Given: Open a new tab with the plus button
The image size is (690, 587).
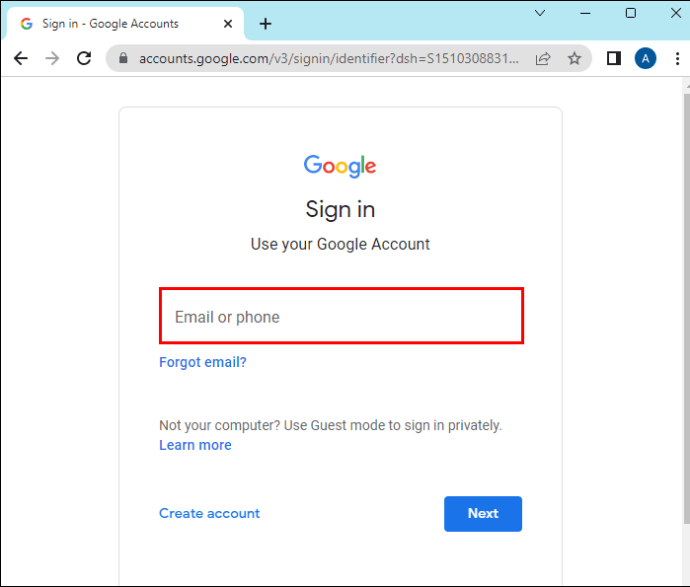Looking at the screenshot, I should click(x=265, y=24).
